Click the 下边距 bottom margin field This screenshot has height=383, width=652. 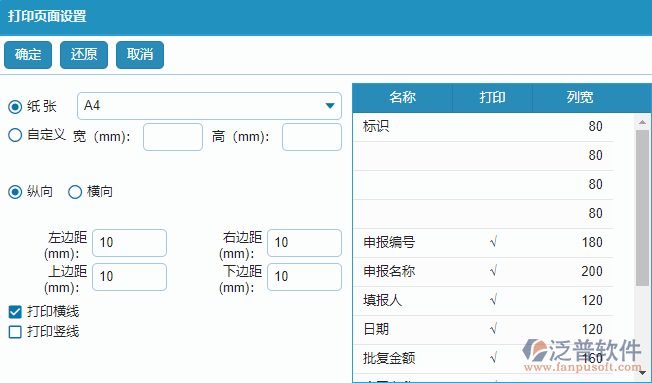point(304,277)
